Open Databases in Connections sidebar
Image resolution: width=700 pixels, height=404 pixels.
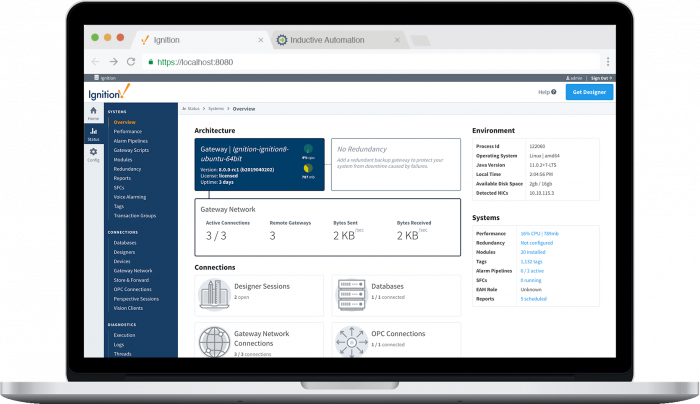(x=125, y=243)
